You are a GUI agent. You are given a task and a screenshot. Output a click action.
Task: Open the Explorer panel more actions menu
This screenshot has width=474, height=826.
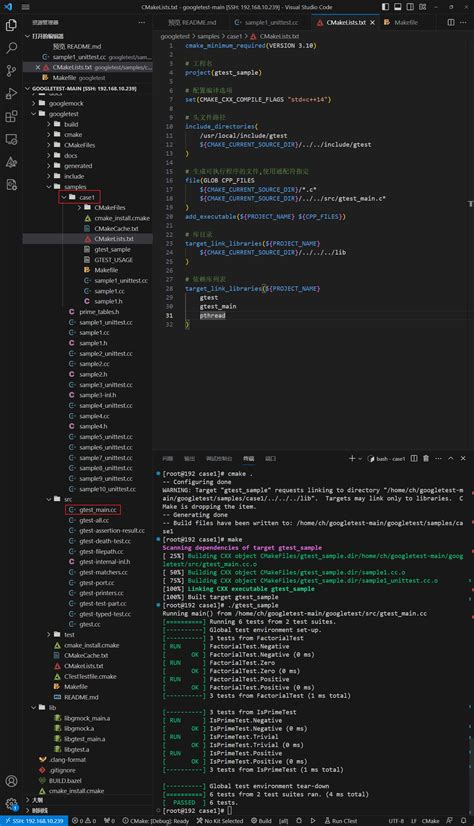pos(142,23)
